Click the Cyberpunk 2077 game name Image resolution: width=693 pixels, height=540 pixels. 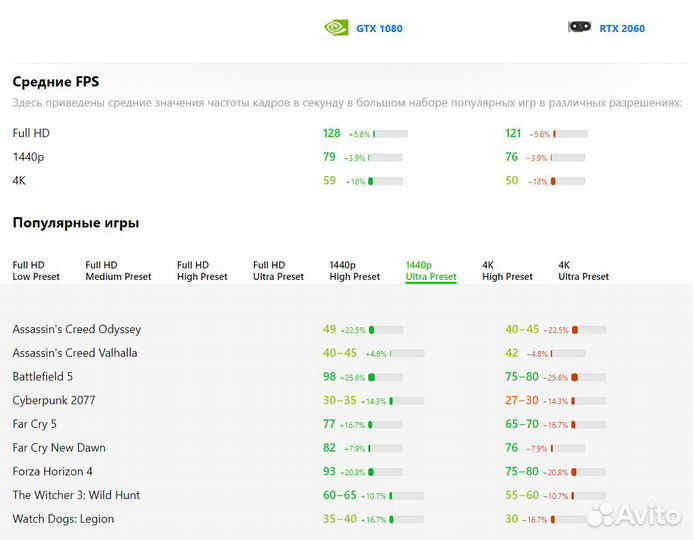(54, 400)
